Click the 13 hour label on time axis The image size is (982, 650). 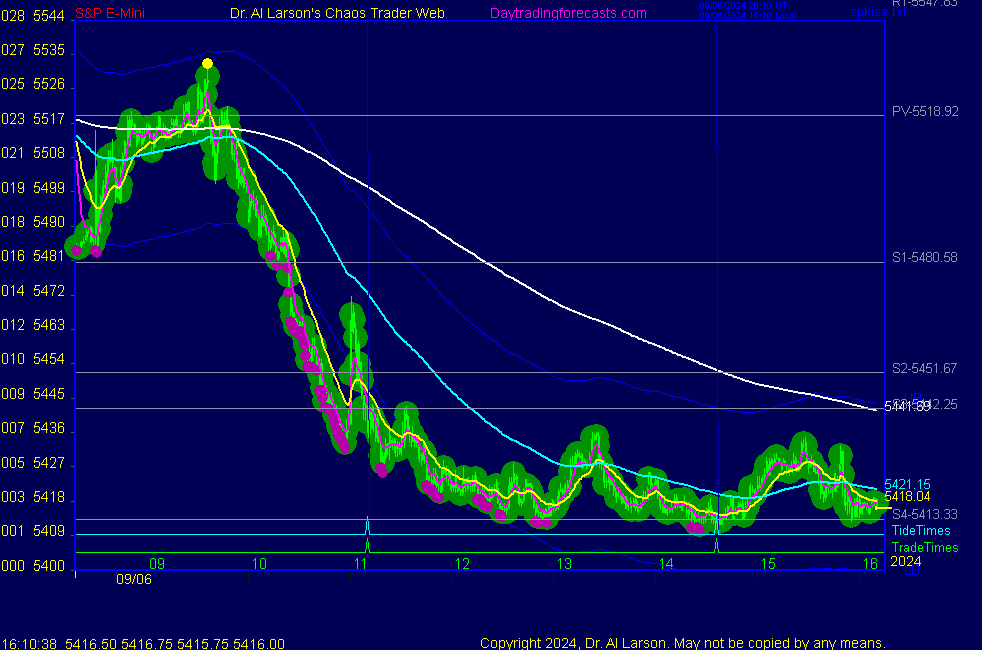point(564,564)
